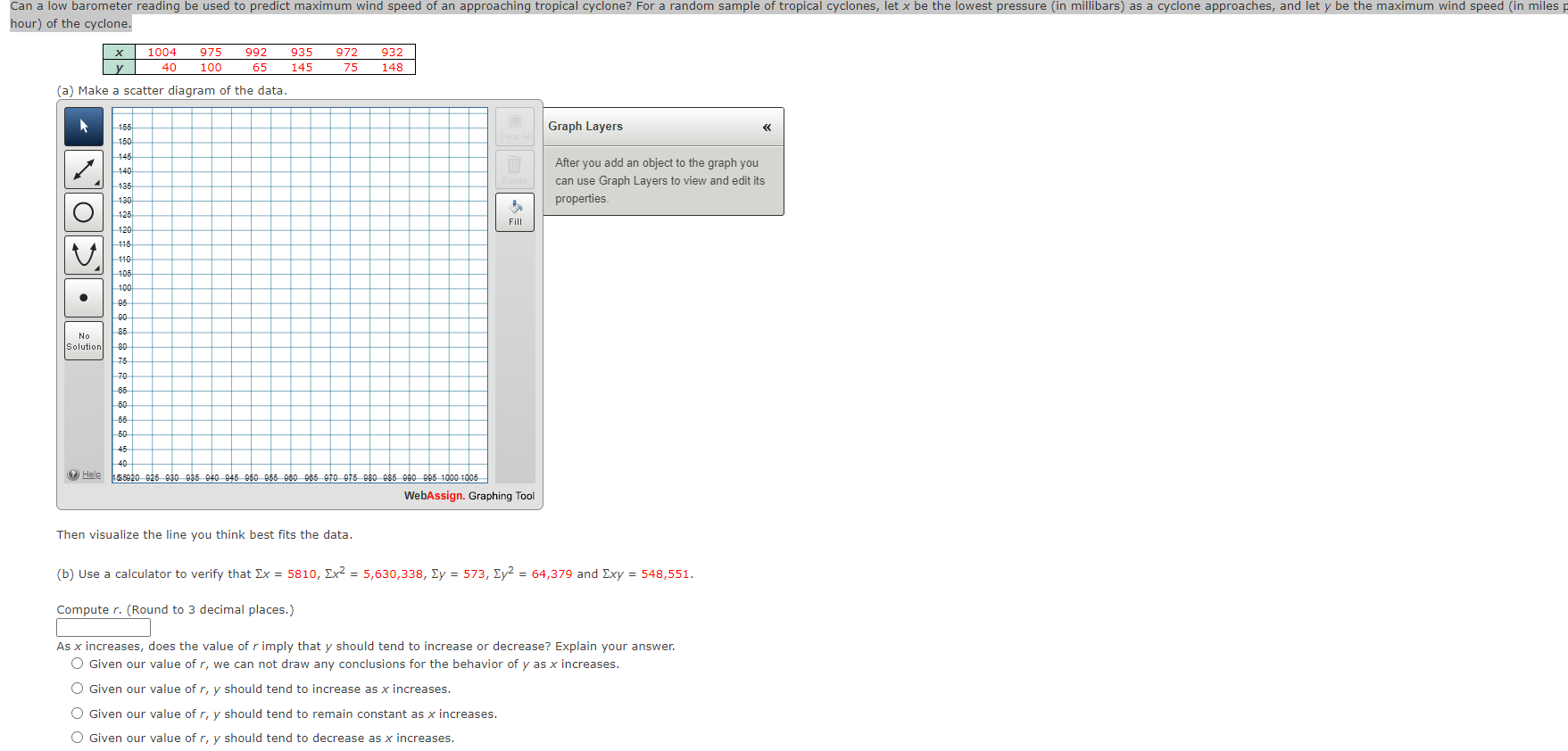
Task: Select 'y should tend to increase' option
Action: click(78, 689)
